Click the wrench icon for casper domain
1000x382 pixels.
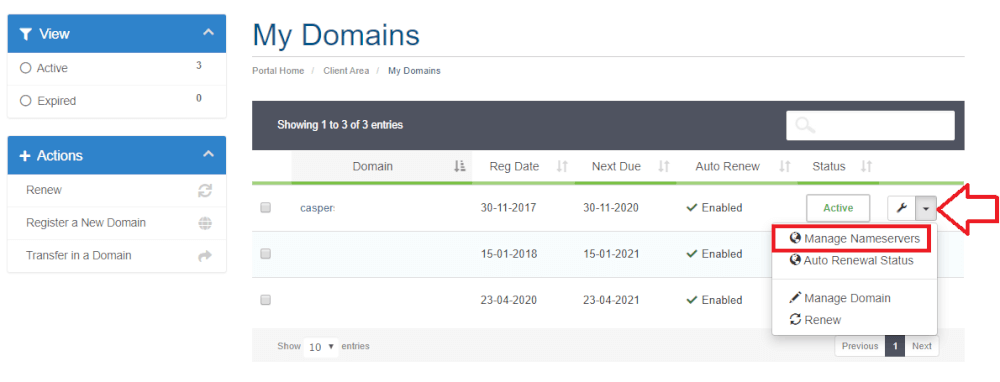click(901, 208)
